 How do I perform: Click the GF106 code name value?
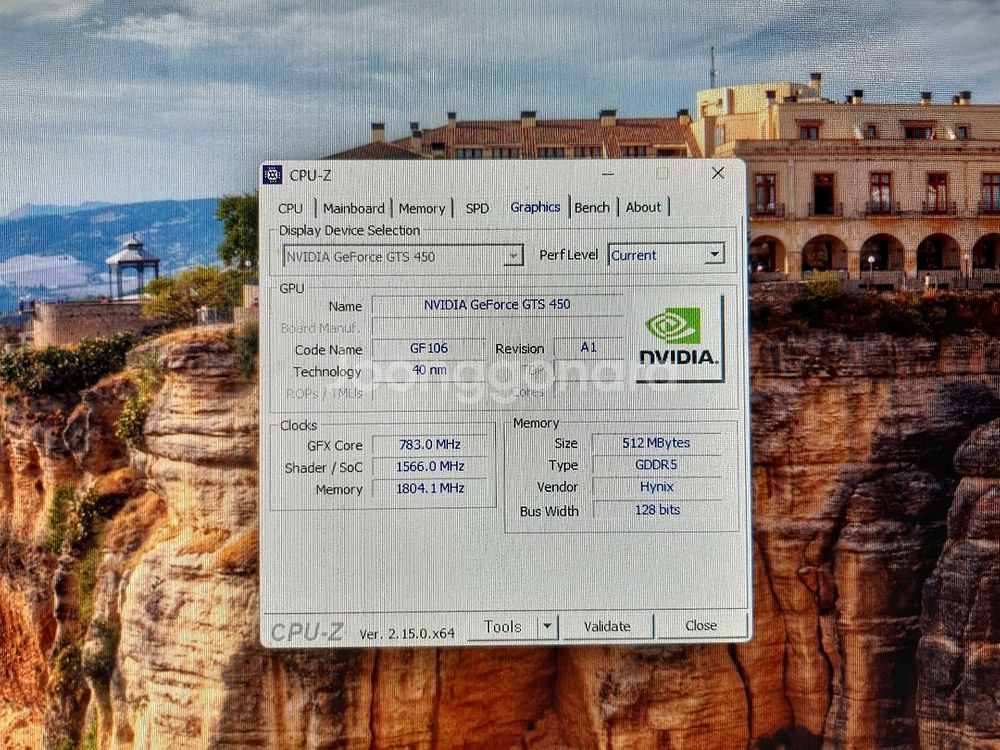coord(429,348)
